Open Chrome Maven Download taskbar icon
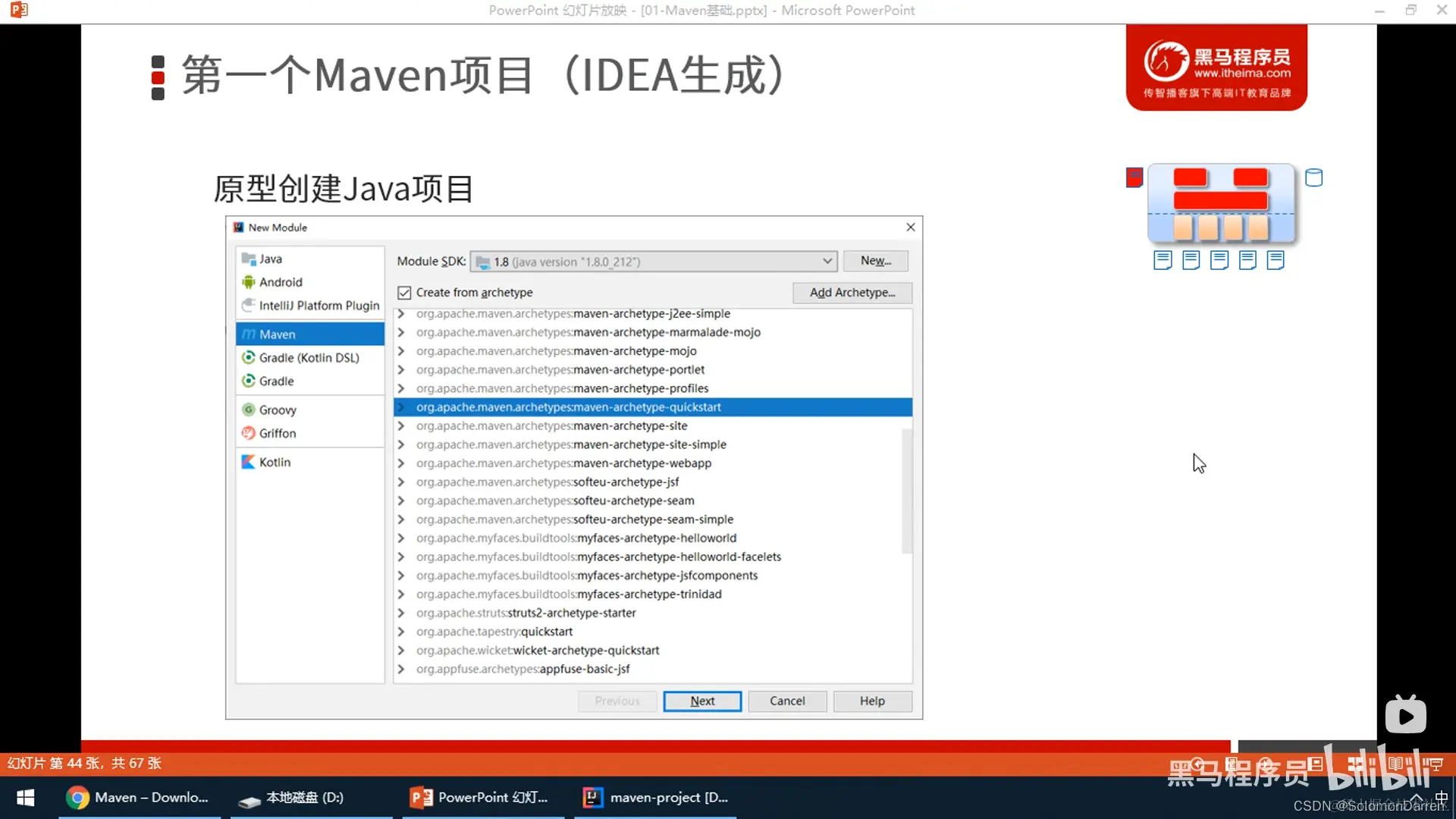 click(77, 797)
